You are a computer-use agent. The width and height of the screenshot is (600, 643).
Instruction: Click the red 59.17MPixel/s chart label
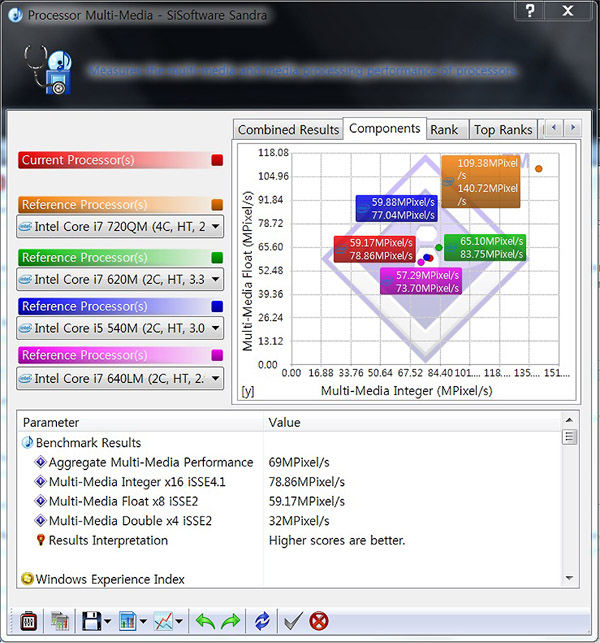pyautogui.click(x=374, y=249)
